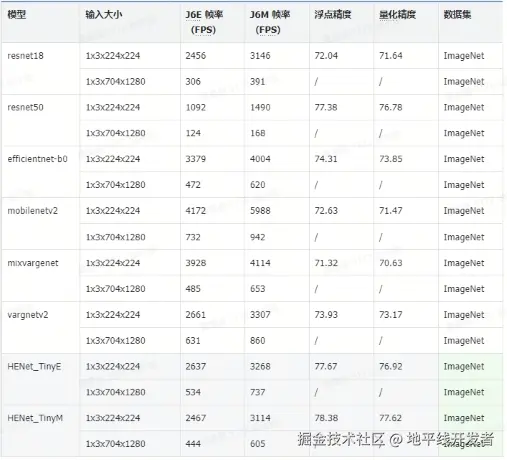Viewport: 507px width, 460px height.
Task: Click the float accuracy 77.38
Action: pyautogui.click(x=326, y=107)
